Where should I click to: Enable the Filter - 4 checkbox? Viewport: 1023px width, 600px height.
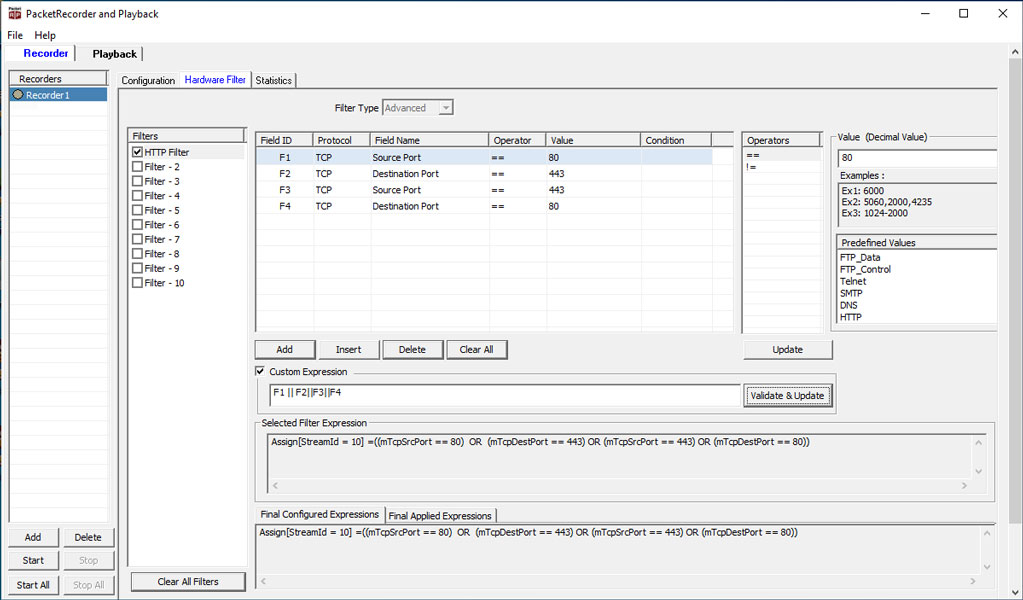(137, 196)
